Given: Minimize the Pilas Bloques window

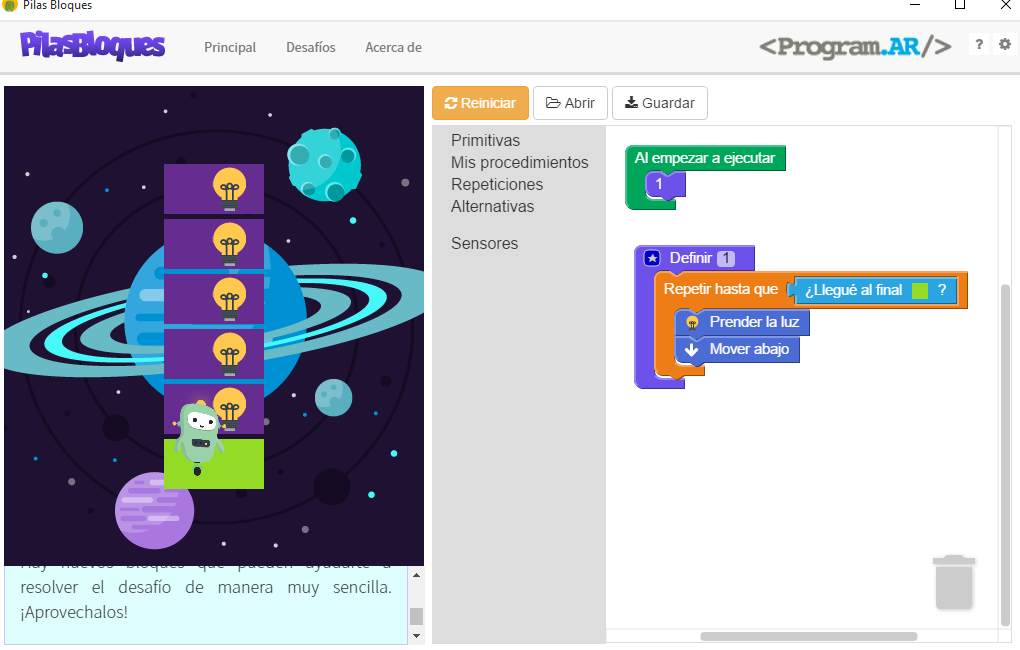Looking at the screenshot, I should (x=915, y=5).
